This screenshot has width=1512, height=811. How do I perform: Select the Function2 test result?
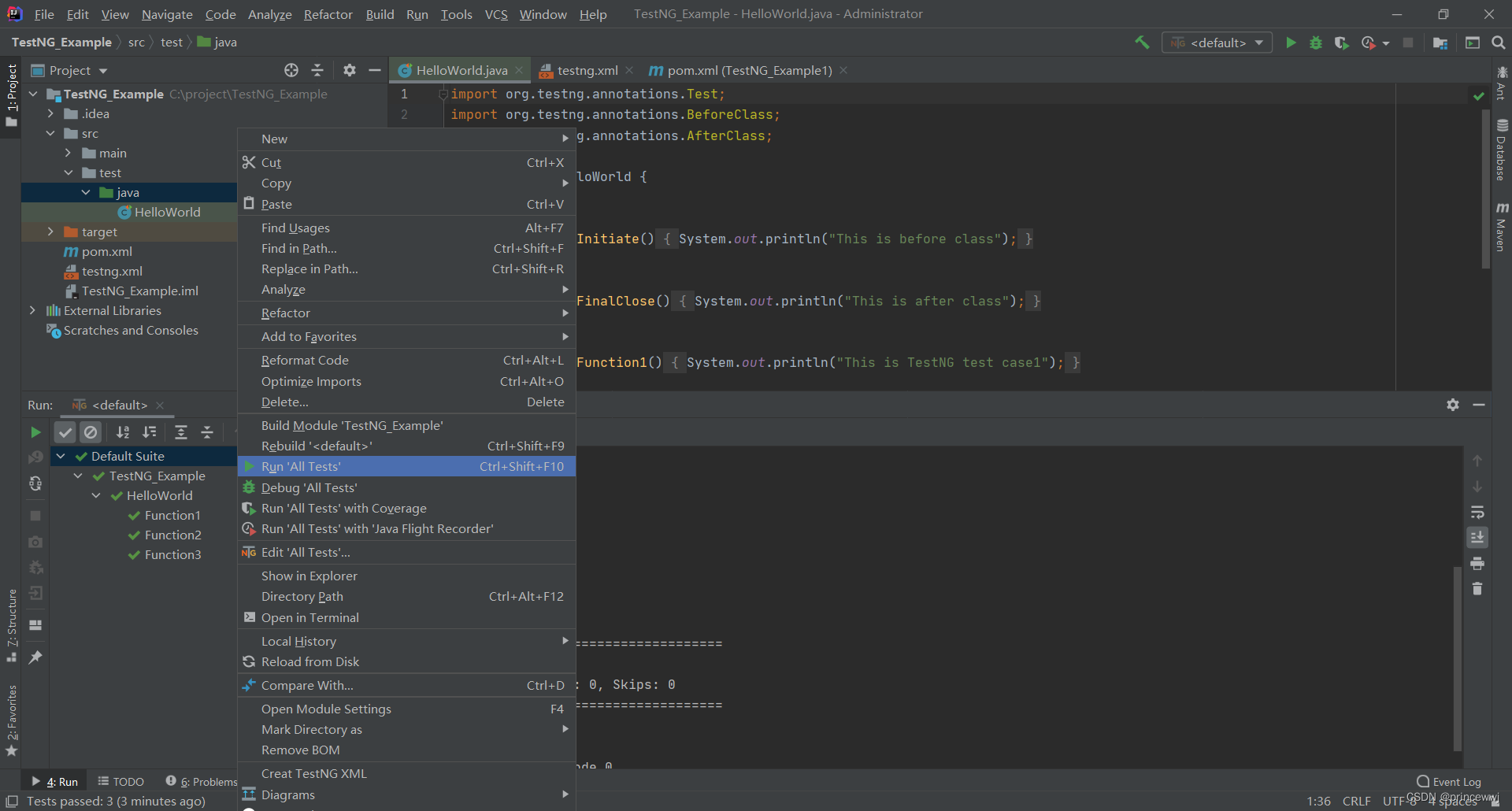coord(173,535)
